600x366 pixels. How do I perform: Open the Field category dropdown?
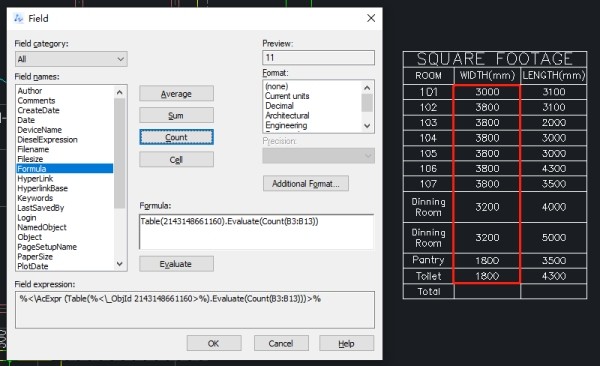(71, 59)
